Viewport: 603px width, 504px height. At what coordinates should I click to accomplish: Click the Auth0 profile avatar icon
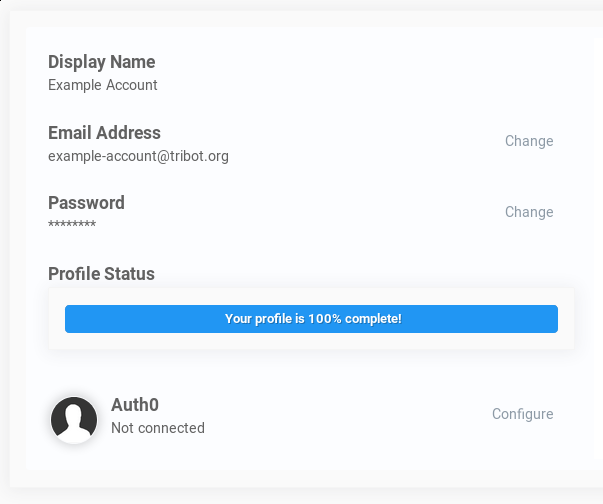(74, 420)
